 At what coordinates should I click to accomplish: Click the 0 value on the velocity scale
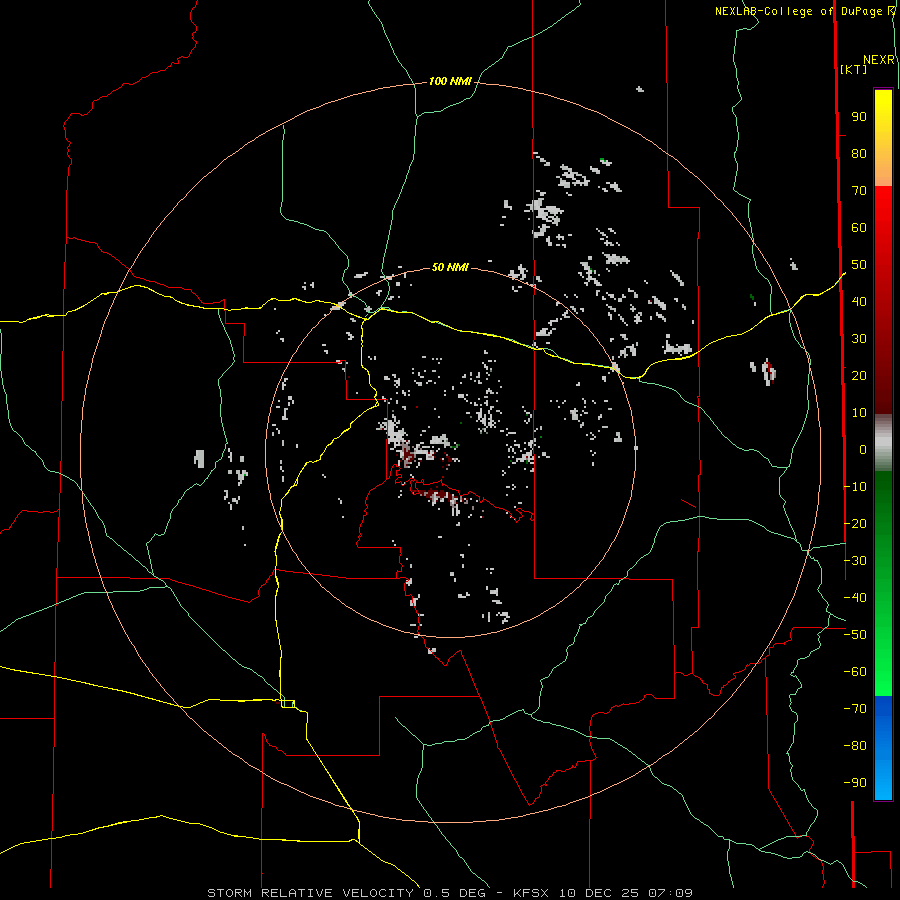click(863, 450)
